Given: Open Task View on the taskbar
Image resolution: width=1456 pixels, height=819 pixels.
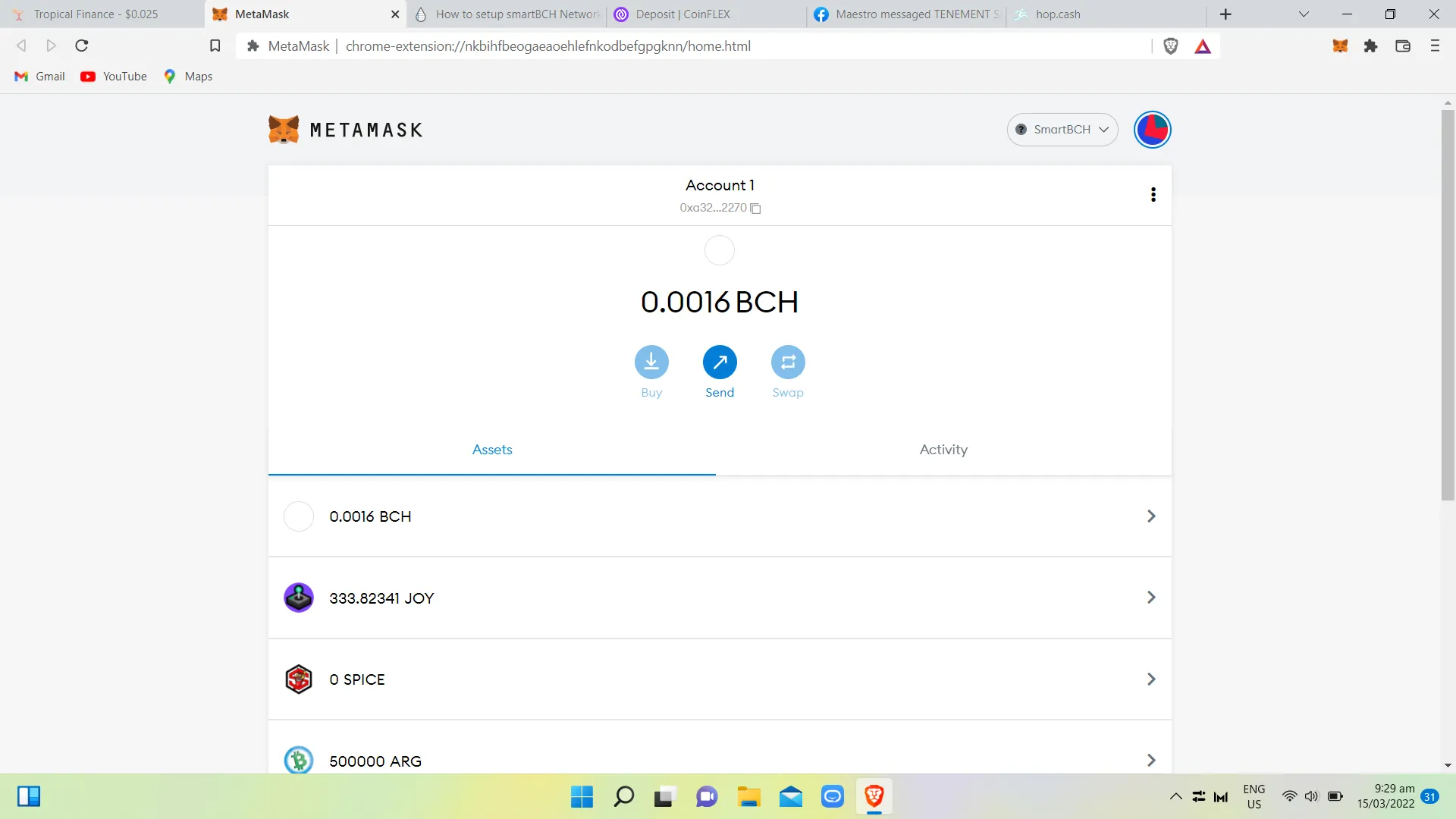Looking at the screenshot, I should [x=665, y=797].
